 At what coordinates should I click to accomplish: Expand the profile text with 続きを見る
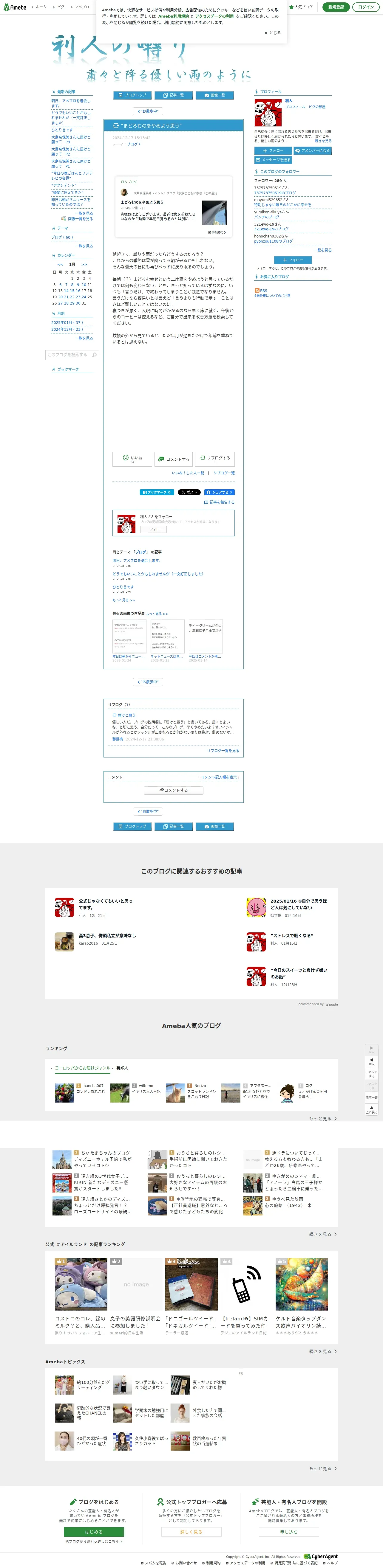323,141
